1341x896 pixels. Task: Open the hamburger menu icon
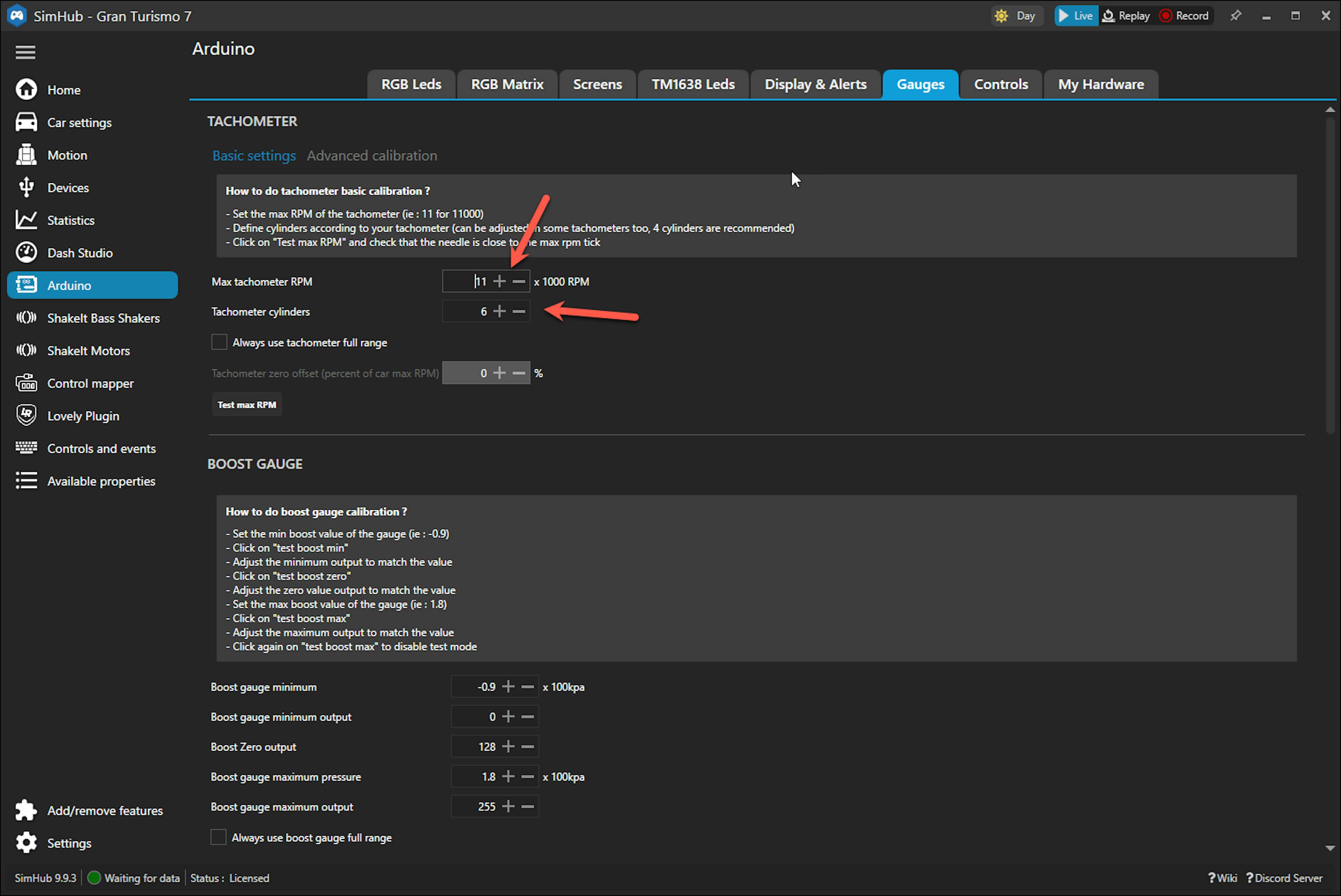click(x=25, y=53)
